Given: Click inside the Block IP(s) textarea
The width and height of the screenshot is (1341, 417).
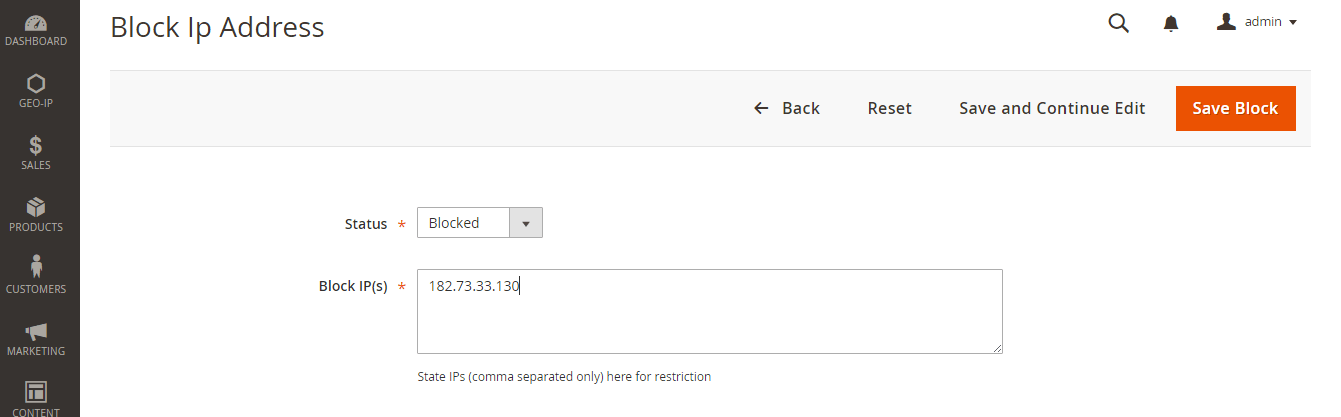Looking at the screenshot, I should point(710,311).
